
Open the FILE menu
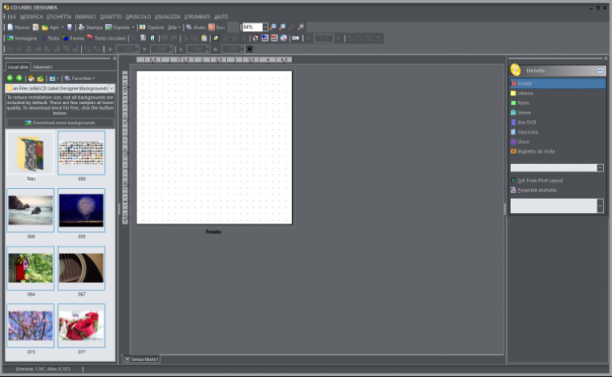click(x=12, y=17)
